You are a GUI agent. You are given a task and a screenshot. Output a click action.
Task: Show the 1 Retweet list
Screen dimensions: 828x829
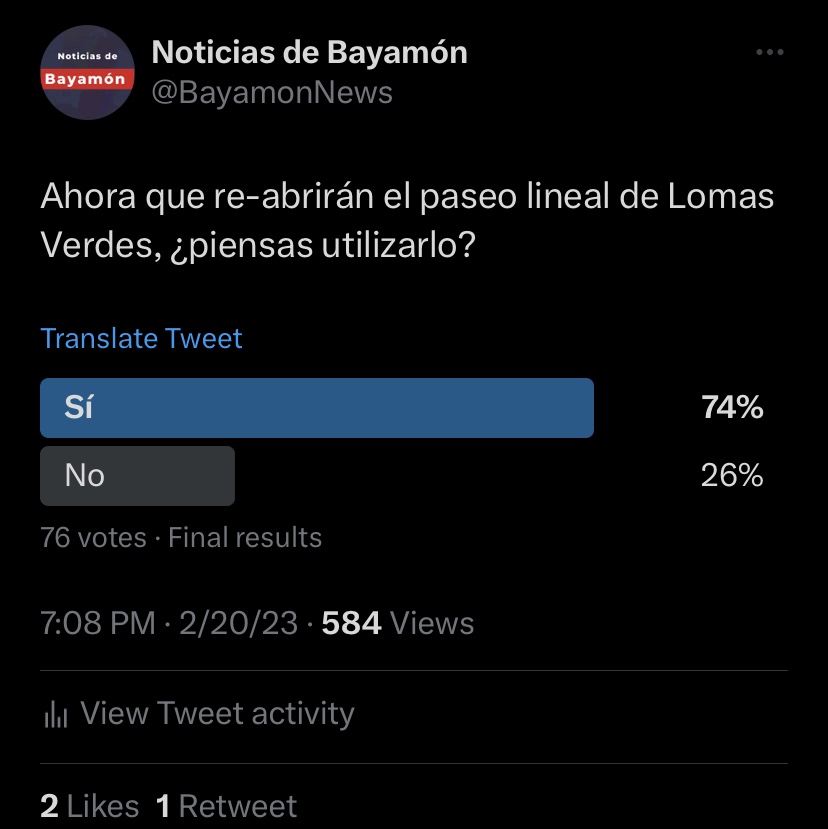[x=227, y=807]
